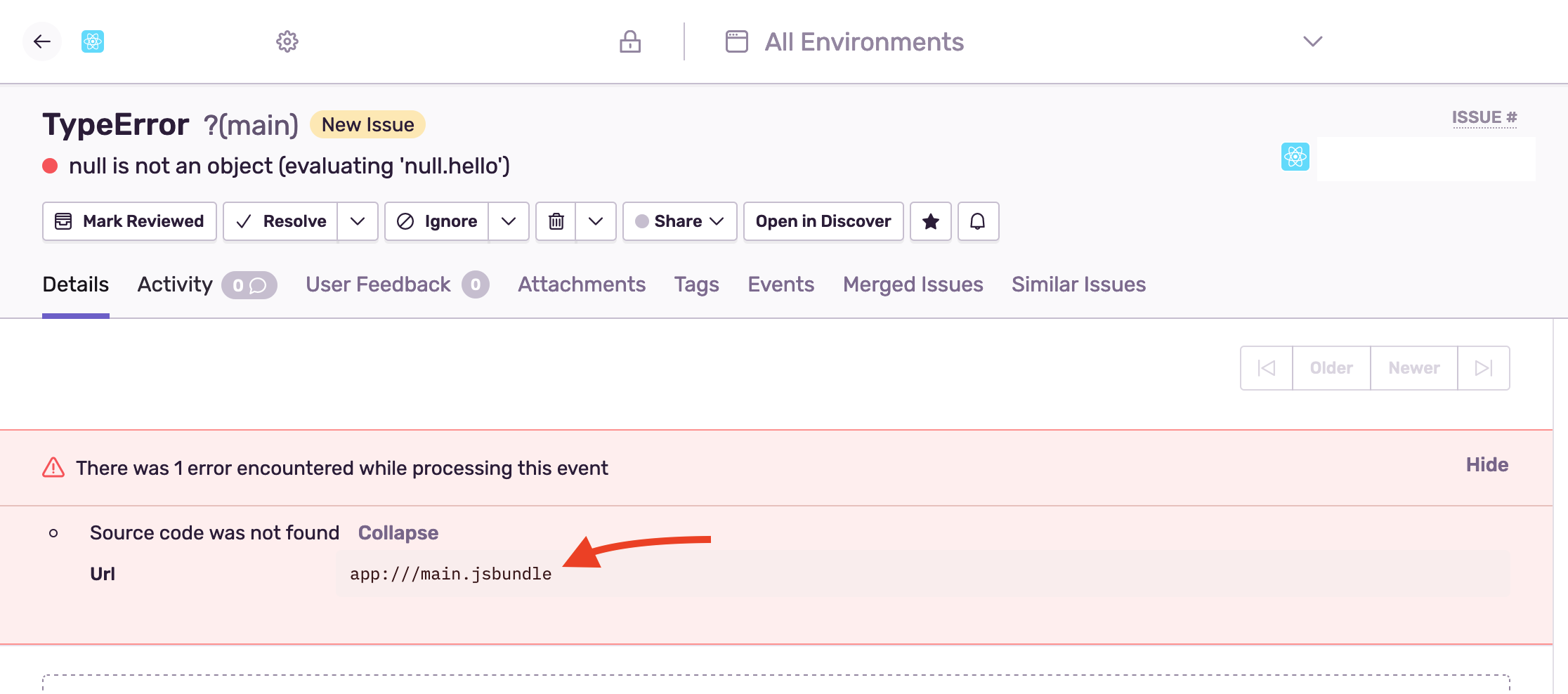
Task: Select the app:///main.jsbundle URL field
Action: point(450,573)
